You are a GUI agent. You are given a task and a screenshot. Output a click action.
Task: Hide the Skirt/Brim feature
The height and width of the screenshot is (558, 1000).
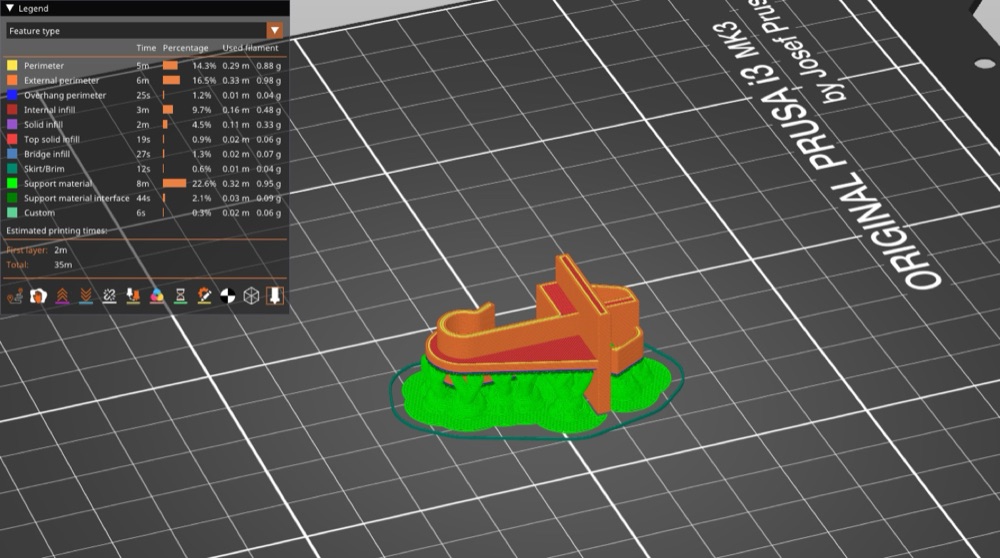44,168
